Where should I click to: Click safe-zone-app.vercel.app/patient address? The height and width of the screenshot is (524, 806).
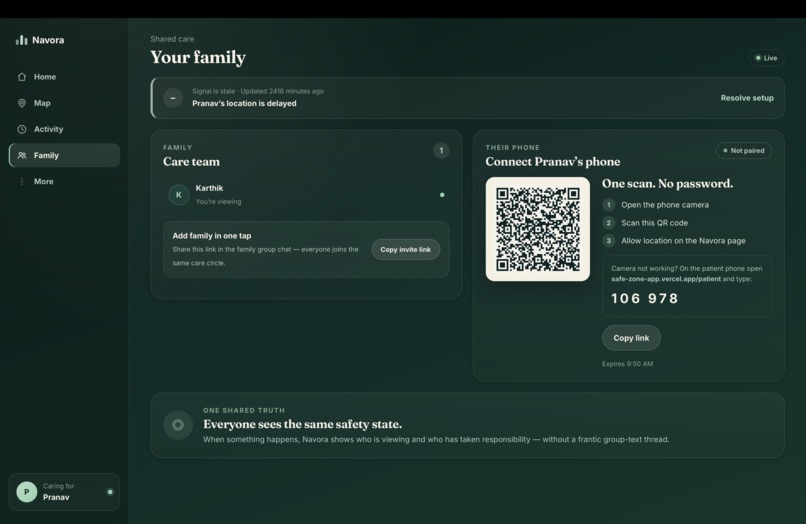[666, 279]
